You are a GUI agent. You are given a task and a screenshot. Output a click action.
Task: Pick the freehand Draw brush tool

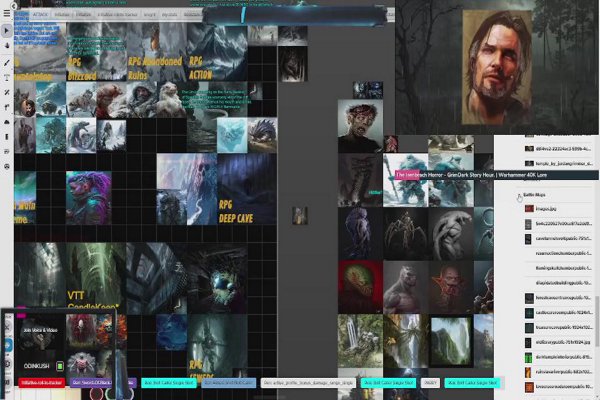[7, 62]
